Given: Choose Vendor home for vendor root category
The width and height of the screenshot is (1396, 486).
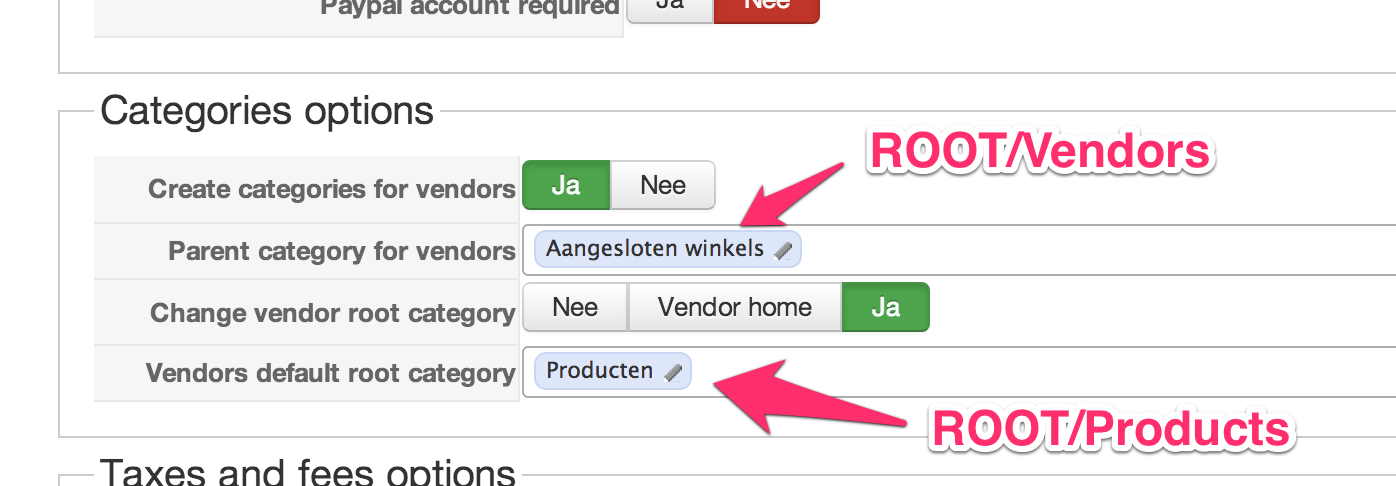Looking at the screenshot, I should pyautogui.click(x=735, y=307).
